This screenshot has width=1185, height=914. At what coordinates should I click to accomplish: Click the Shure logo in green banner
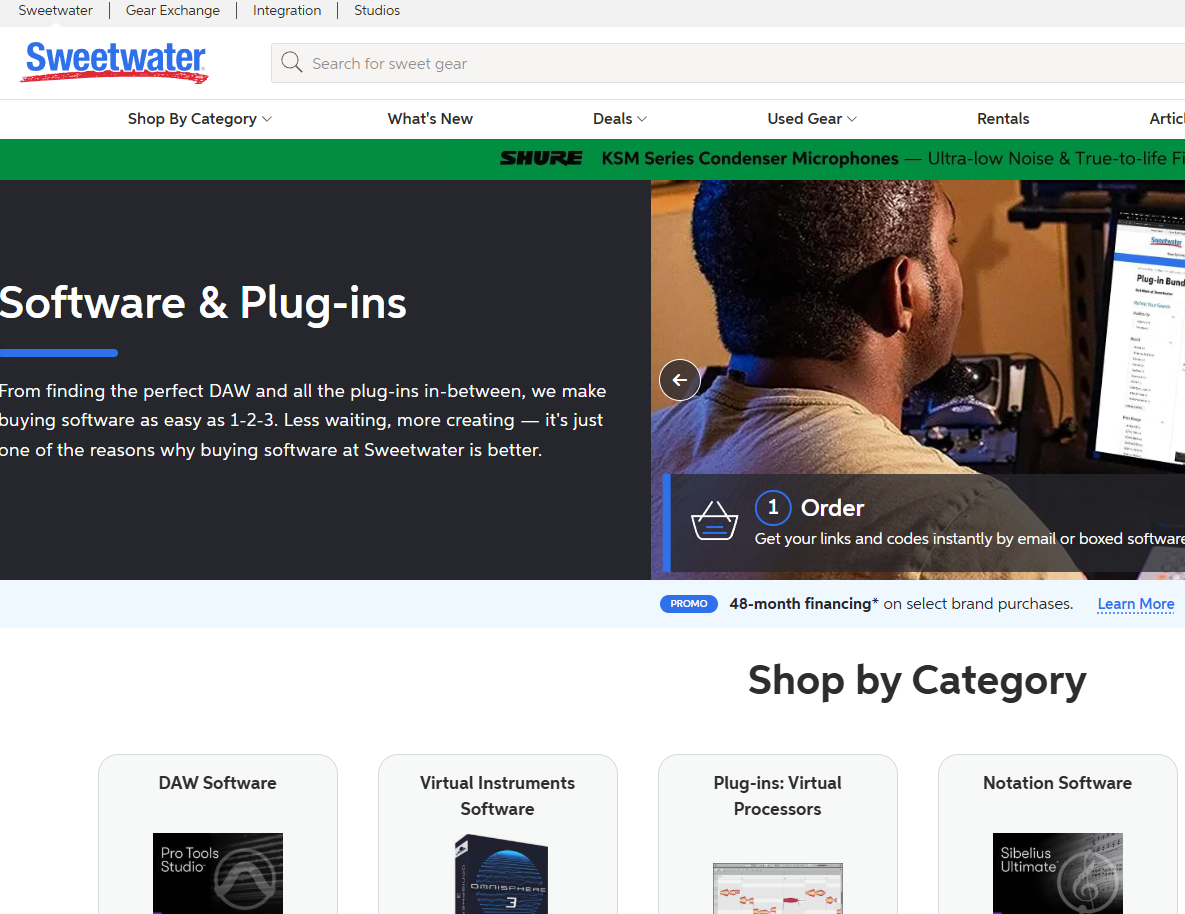point(541,158)
